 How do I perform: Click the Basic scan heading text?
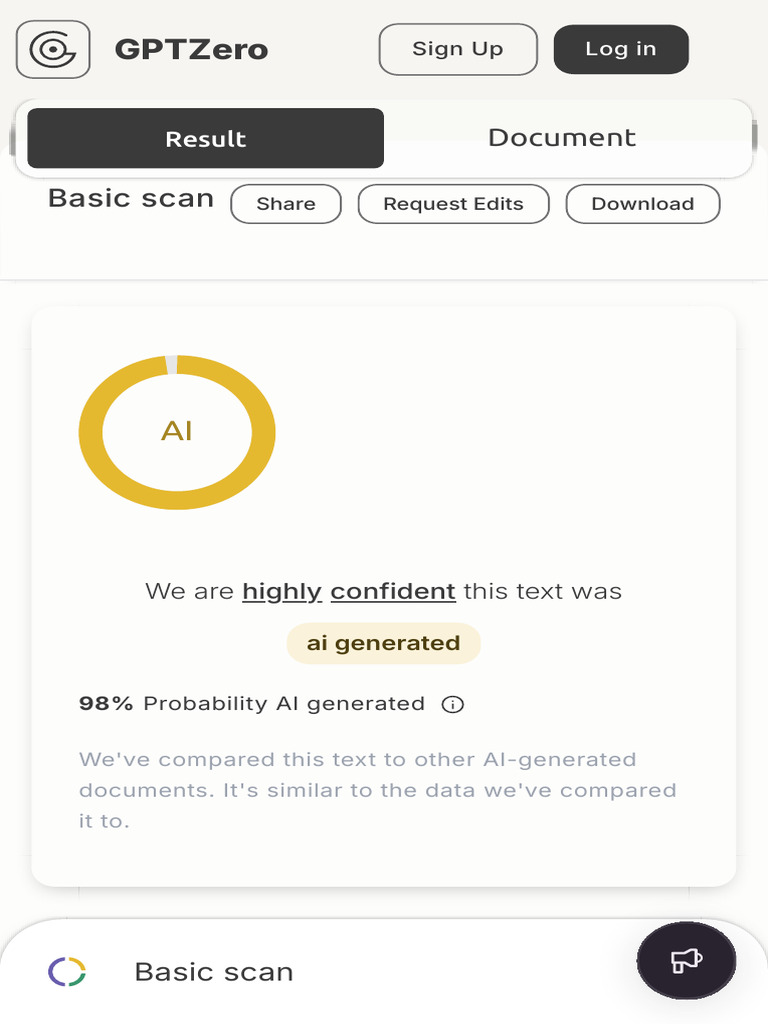(131, 198)
